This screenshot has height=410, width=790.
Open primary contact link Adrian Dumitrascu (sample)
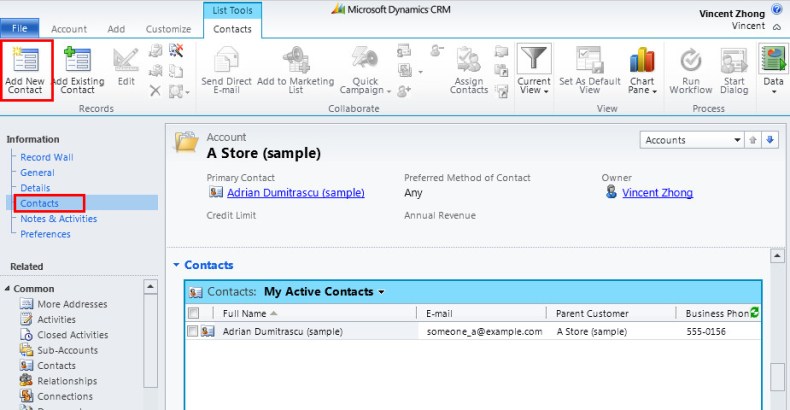point(296,192)
